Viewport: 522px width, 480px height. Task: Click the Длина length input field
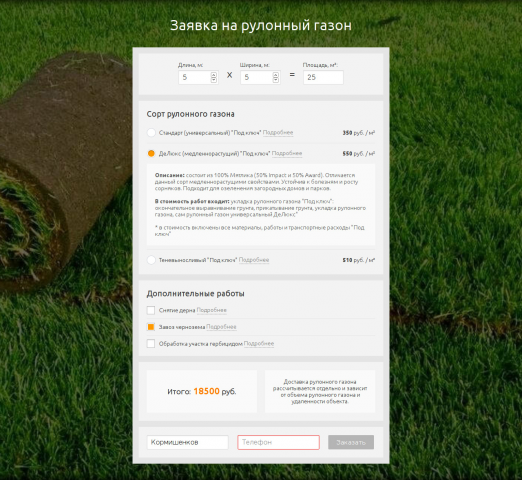pyautogui.click(x=198, y=77)
